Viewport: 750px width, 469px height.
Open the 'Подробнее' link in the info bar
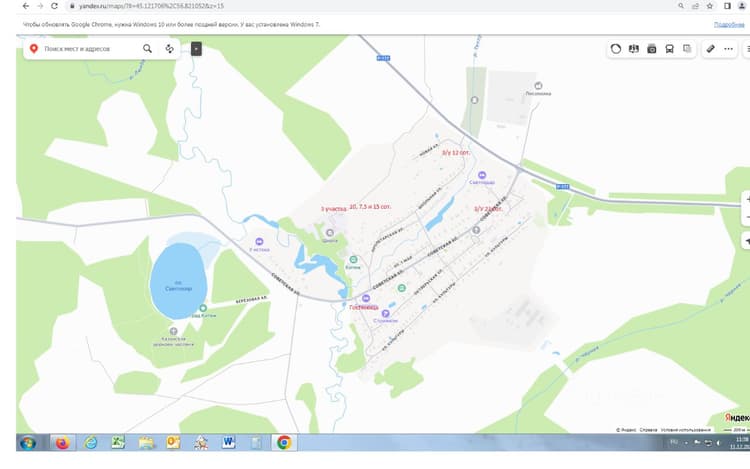pyautogui.click(x=729, y=24)
